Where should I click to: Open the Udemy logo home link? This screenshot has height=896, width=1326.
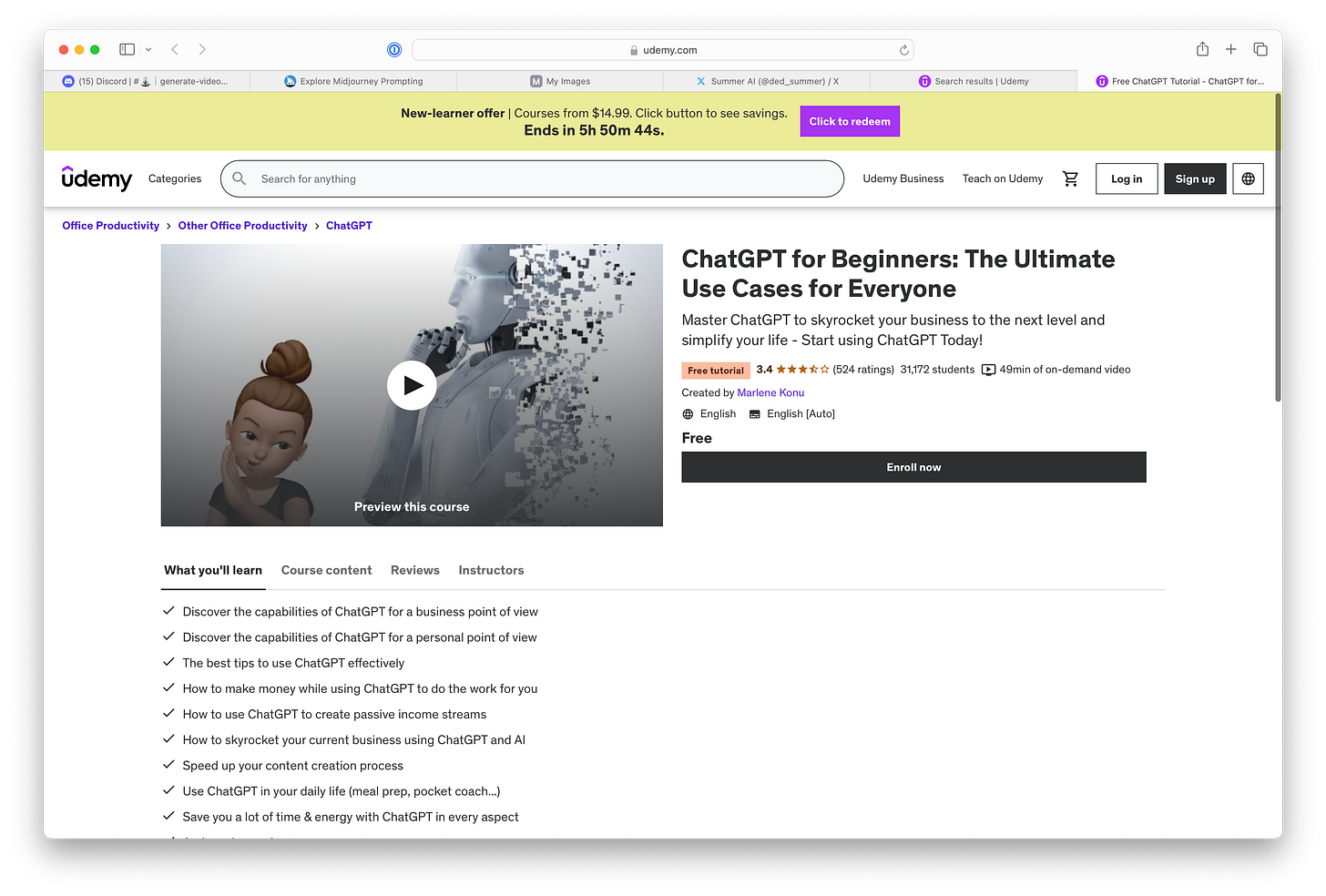click(x=97, y=178)
